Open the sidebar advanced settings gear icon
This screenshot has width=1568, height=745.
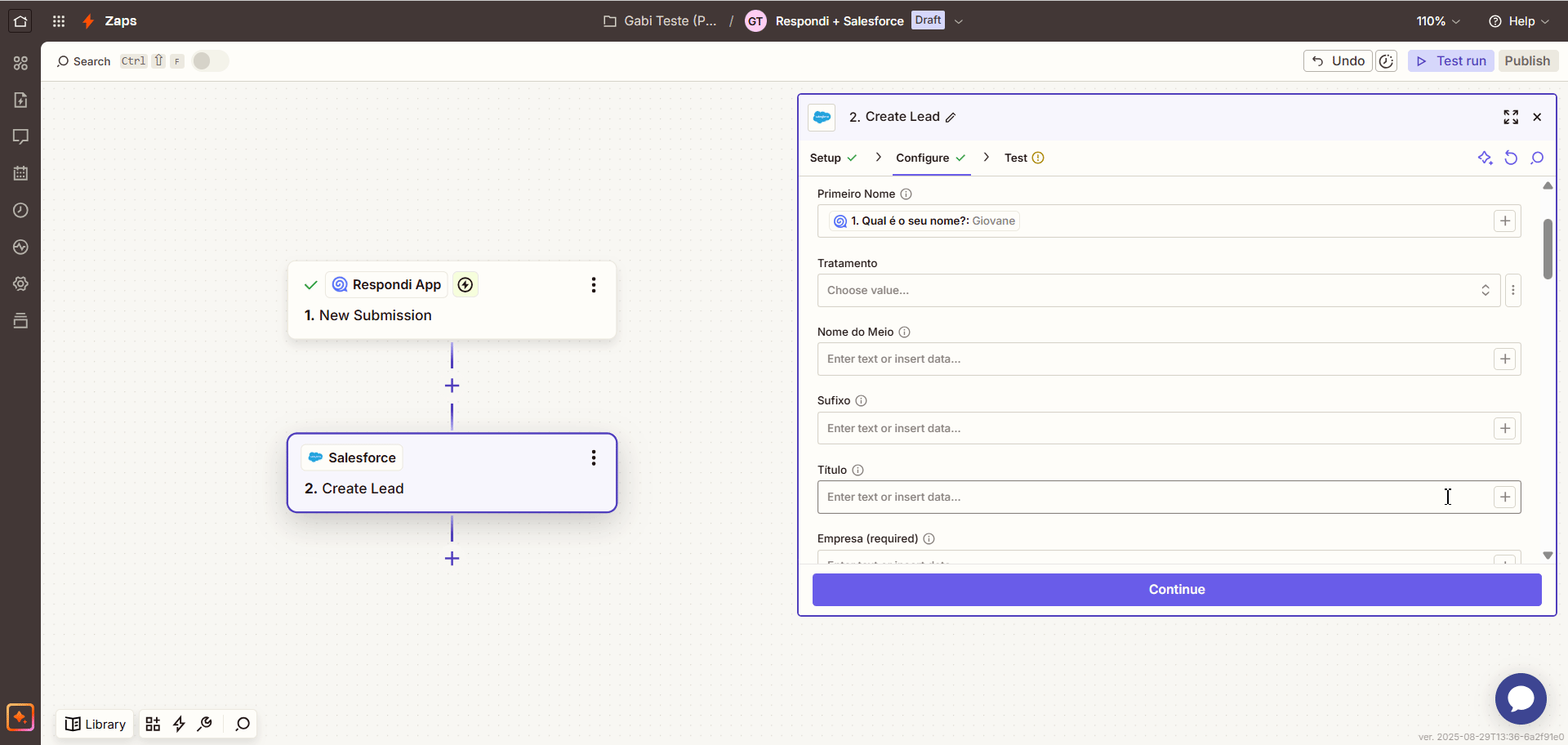coord(20,283)
